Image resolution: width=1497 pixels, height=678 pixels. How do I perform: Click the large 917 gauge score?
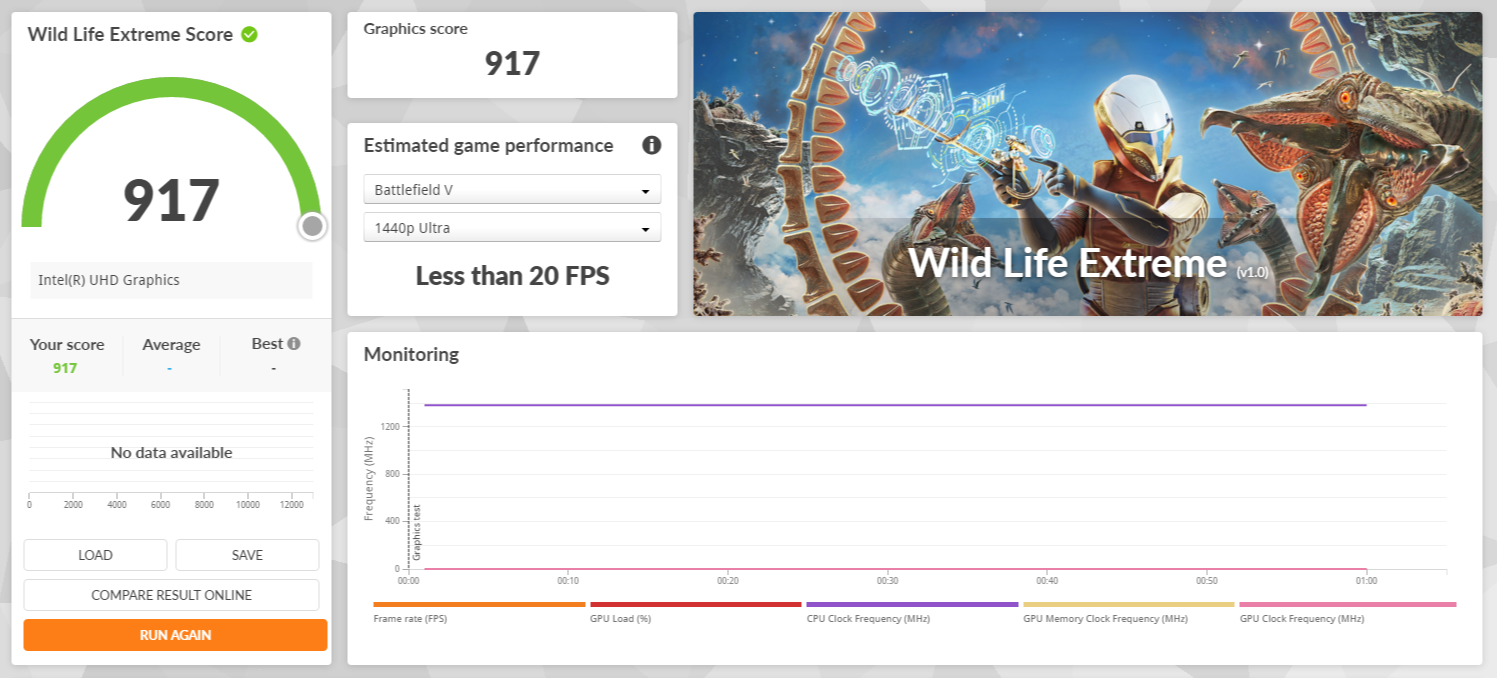click(x=171, y=200)
